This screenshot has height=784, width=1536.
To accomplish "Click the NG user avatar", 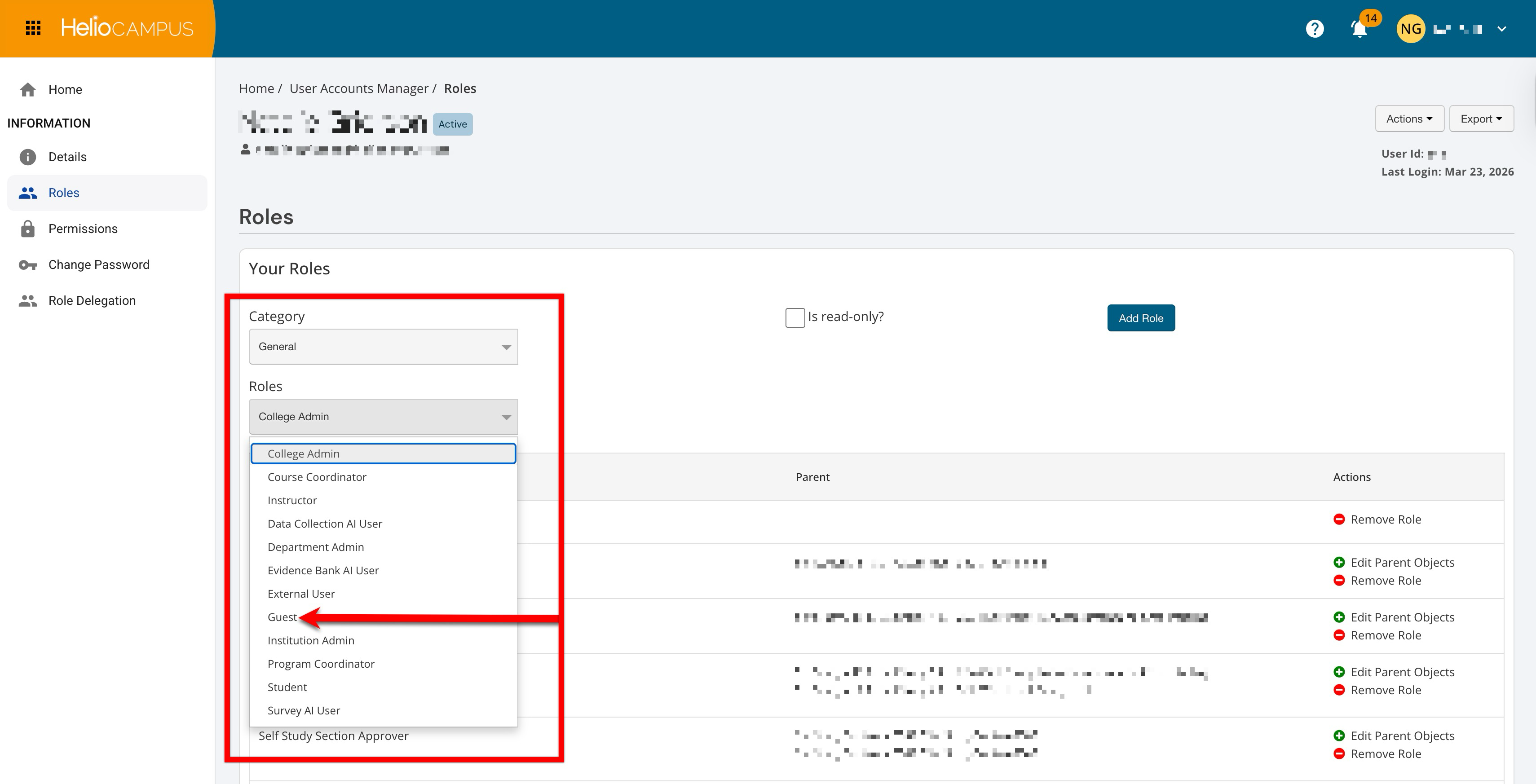I will pyautogui.click(x=1410, y=29).
